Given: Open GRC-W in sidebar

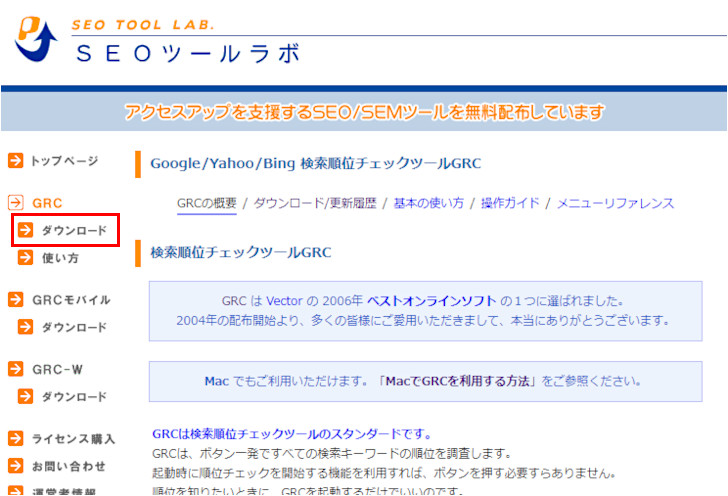Looking at the screenshot, I should point(58,370).
